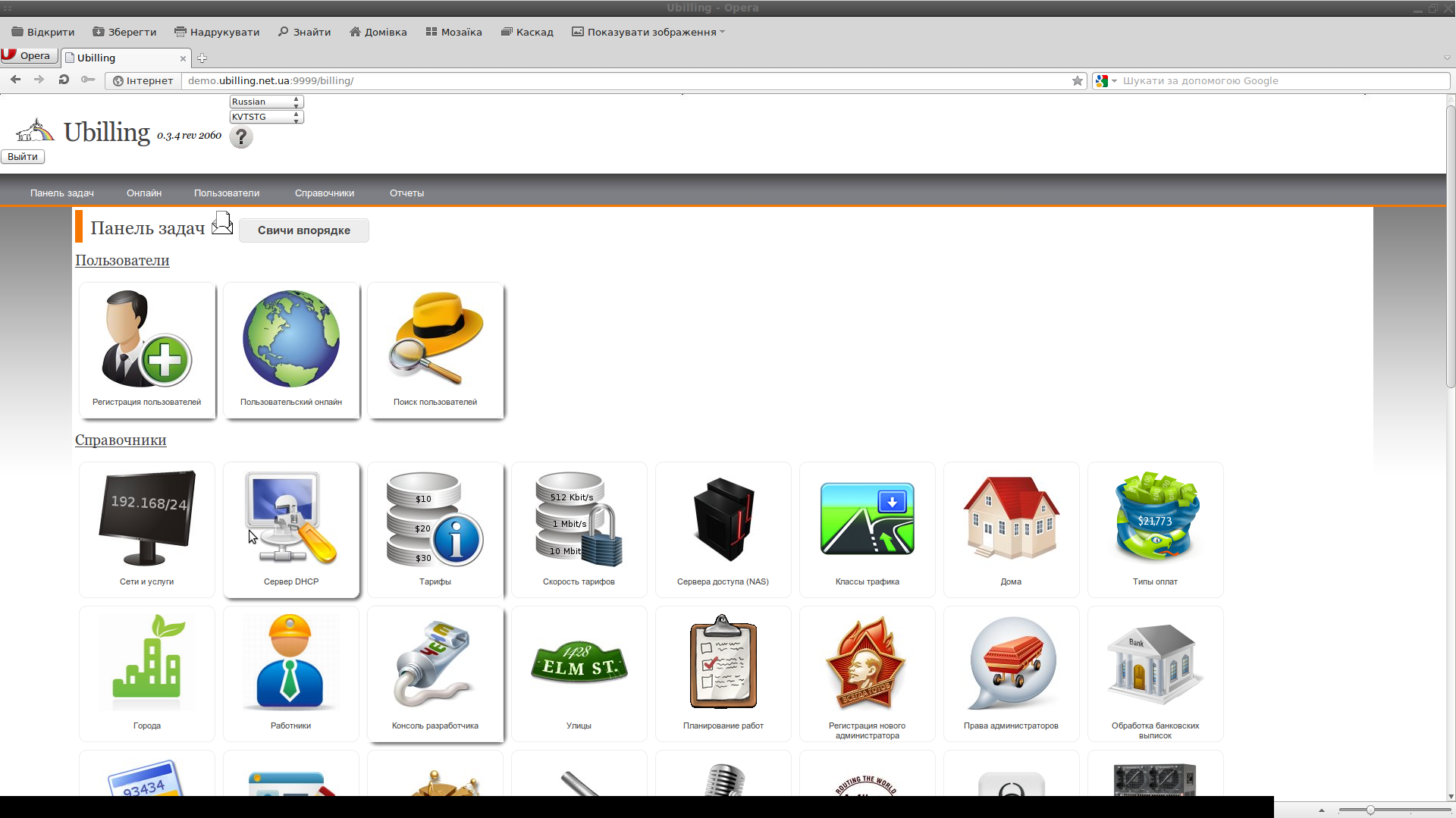Open the tariff speeds padlock icon
1456x818 pixels.
pyautogui.click(x=579, y=518)
